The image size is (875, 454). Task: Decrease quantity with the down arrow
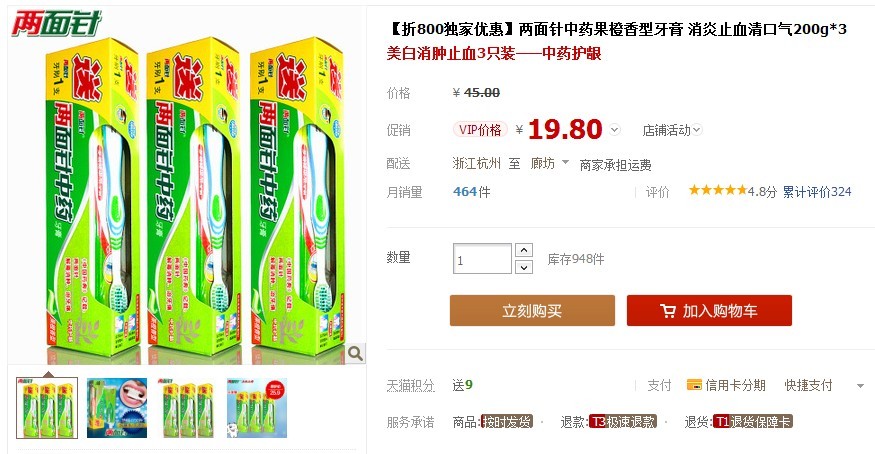pyautogui.click(x=523, y=267)
